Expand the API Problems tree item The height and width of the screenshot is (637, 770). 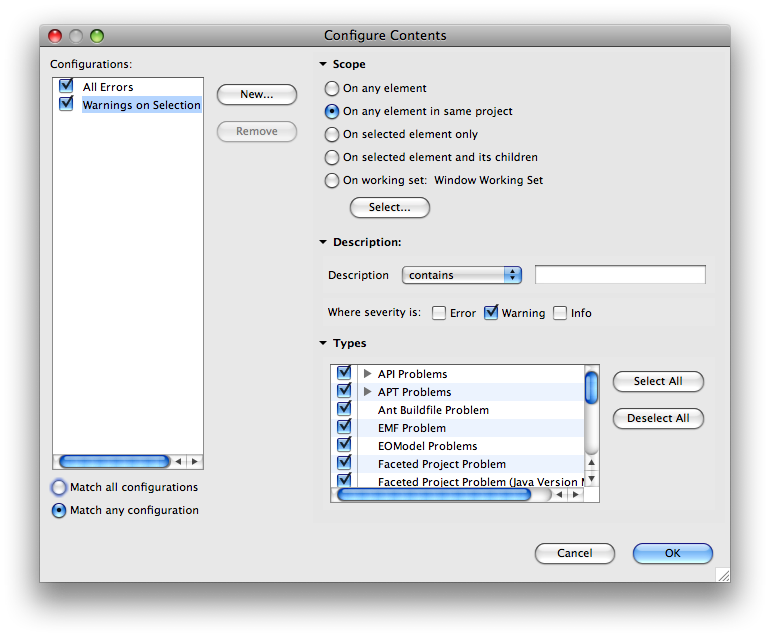(367, 374)
